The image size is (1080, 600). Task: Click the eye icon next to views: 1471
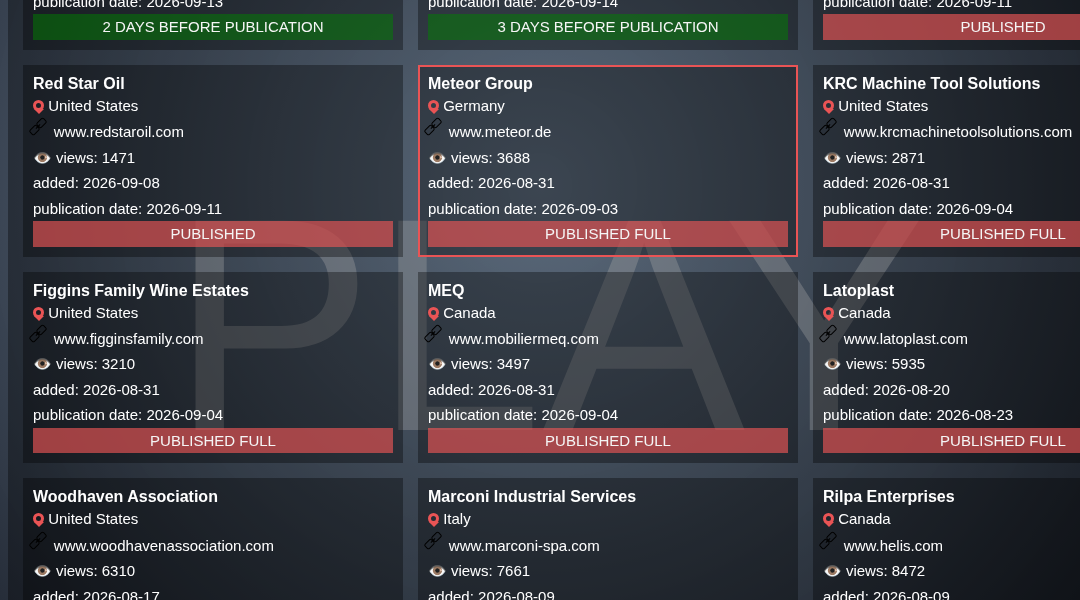click(x=42, y=158)
